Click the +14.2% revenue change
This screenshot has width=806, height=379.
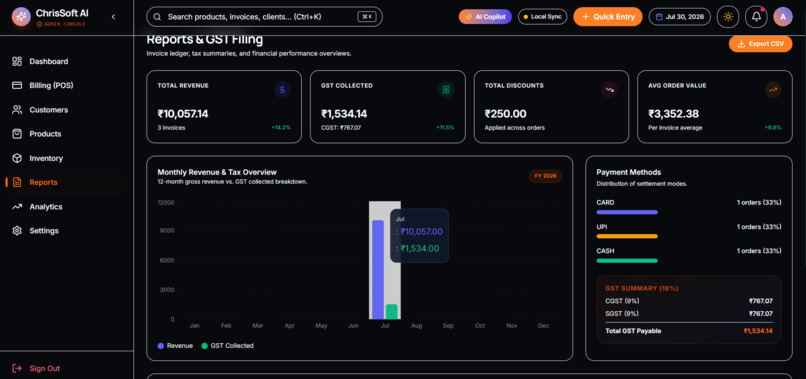coord(281,128)
